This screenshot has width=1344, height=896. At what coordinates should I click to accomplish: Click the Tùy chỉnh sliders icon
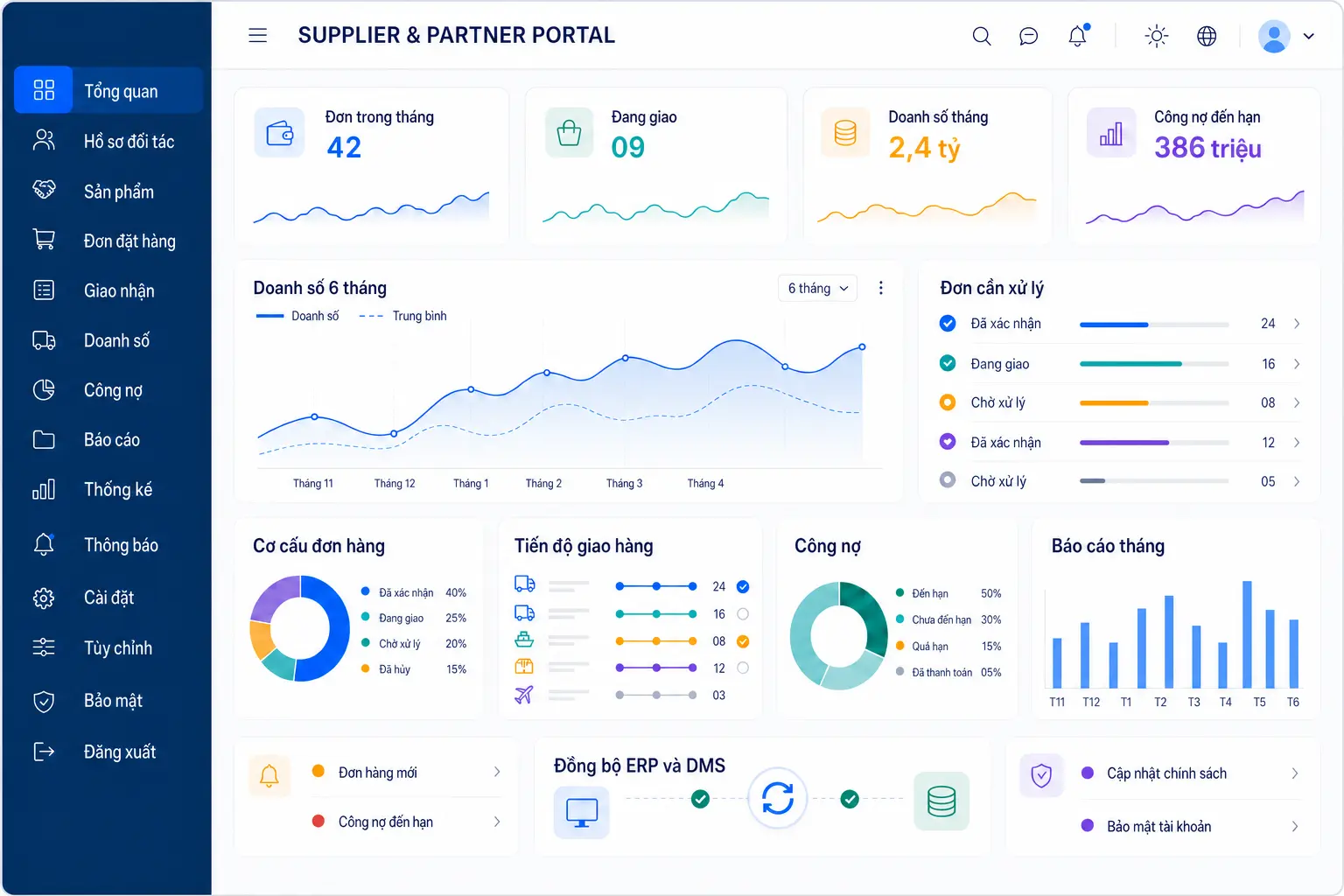[x=44, y=647]
